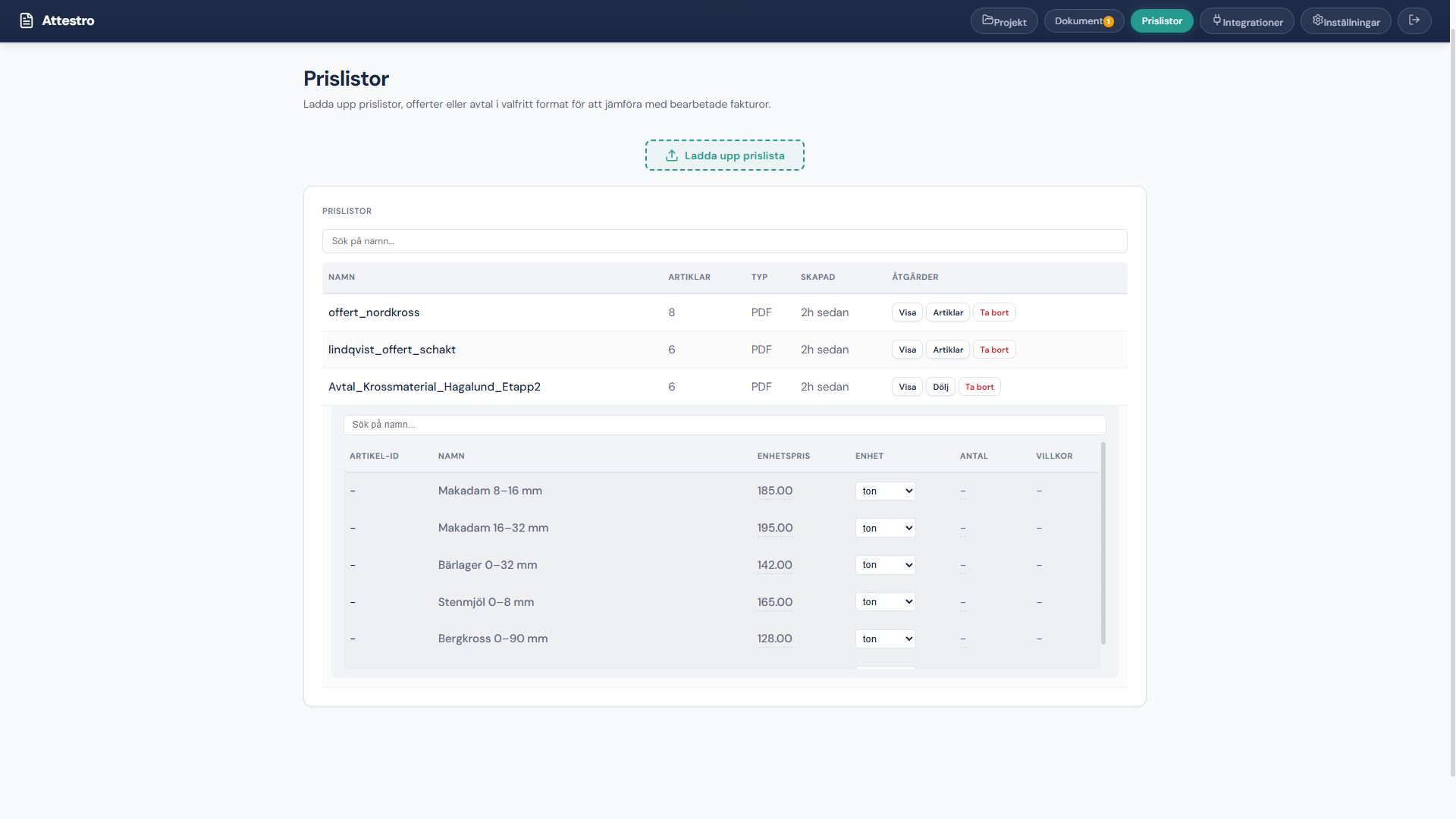Edit the 185.00 unit price value
The width and height of the screenshot is (1456, 819).
[x=774, y=491]
